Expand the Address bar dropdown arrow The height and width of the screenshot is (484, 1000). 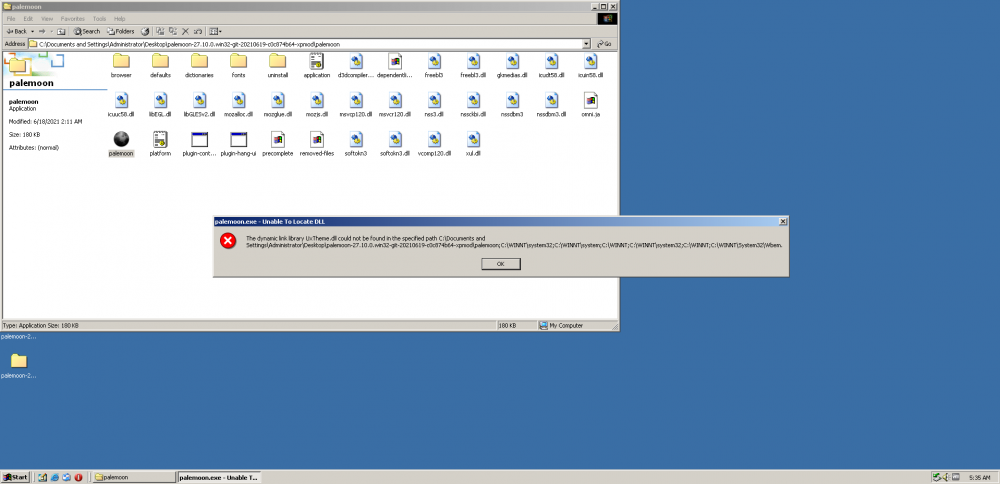587,44
